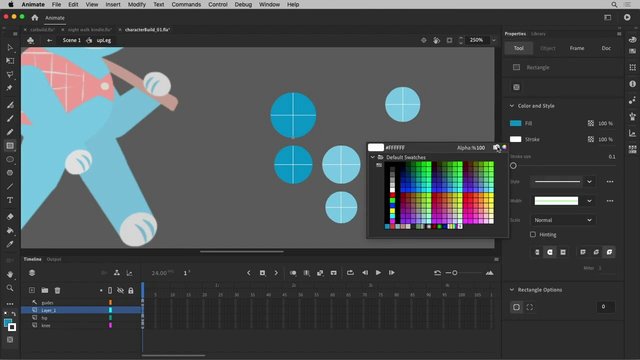Click the Clip content outside stage icon
This screenshot has width=640, height=360.
[x=449, y=40]
